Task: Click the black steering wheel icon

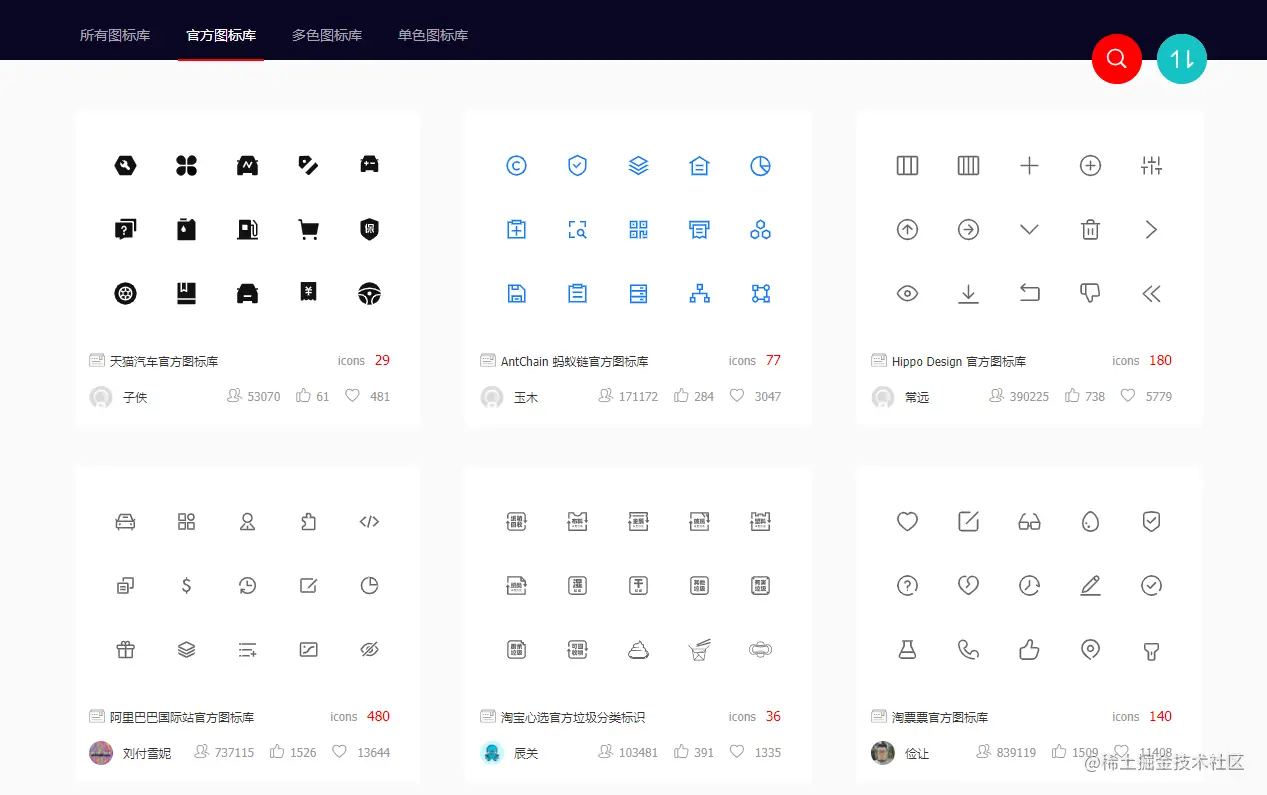Action: click(370, 294)
